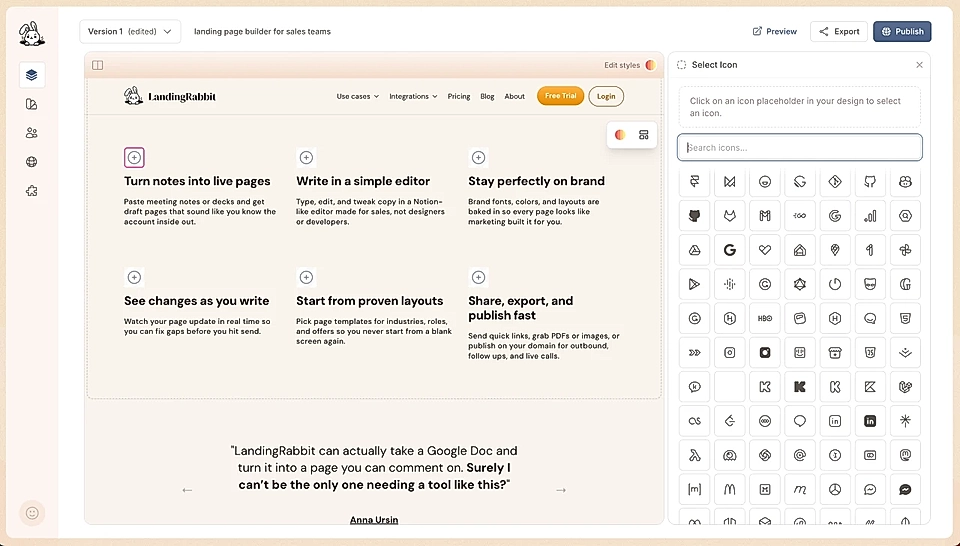Select icon placeholder above Turn notes into live pages
Screen dimensions: 960x546
tap(134, 157)
